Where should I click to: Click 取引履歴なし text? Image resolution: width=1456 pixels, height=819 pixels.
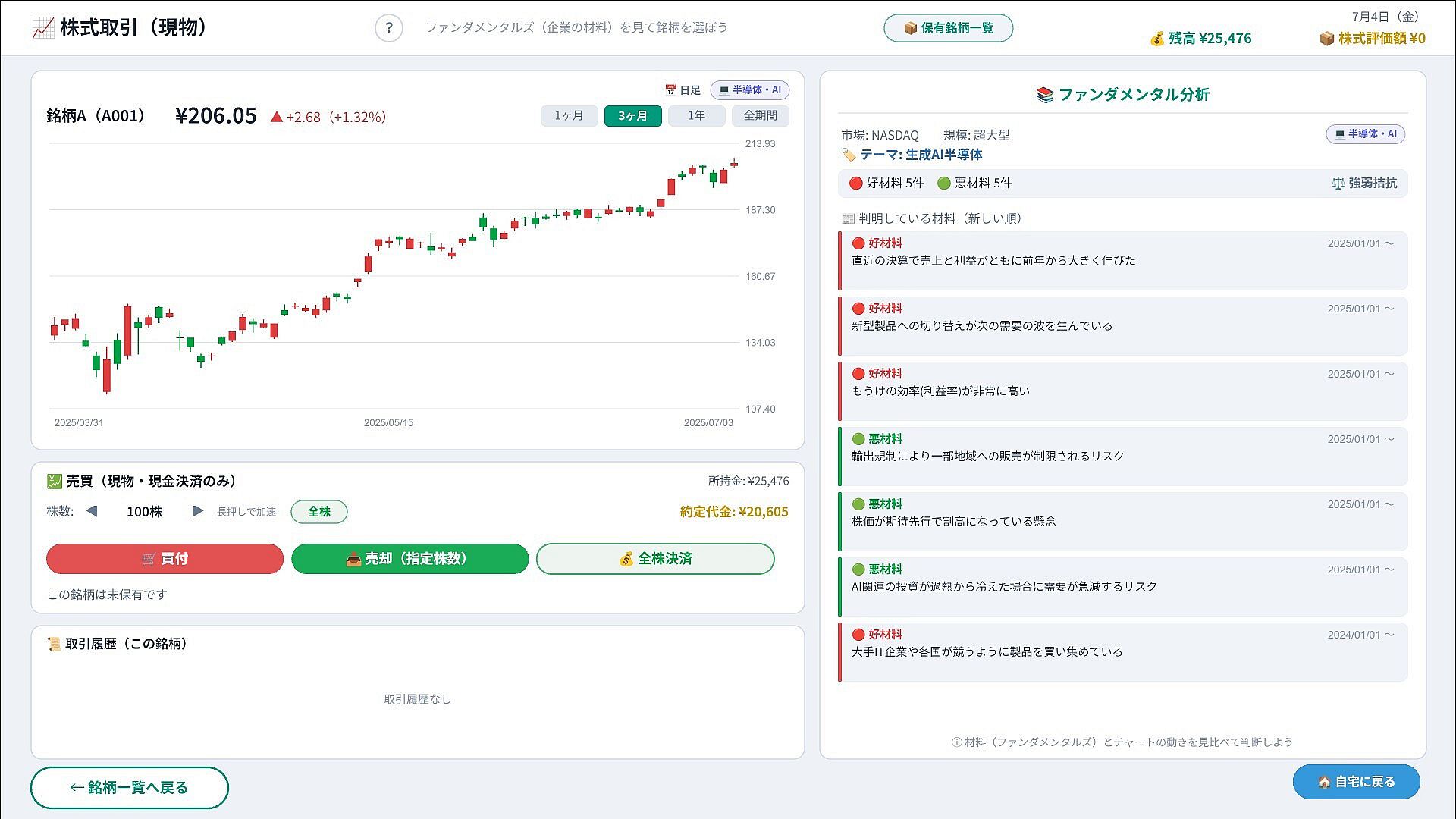(x=417, y=699)
